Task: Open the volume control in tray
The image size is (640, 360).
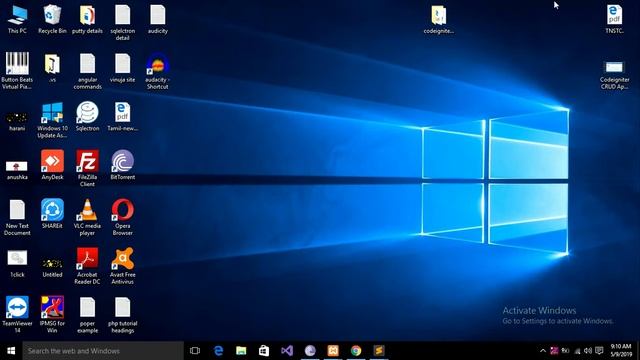Action: click(x=588, y=351)
